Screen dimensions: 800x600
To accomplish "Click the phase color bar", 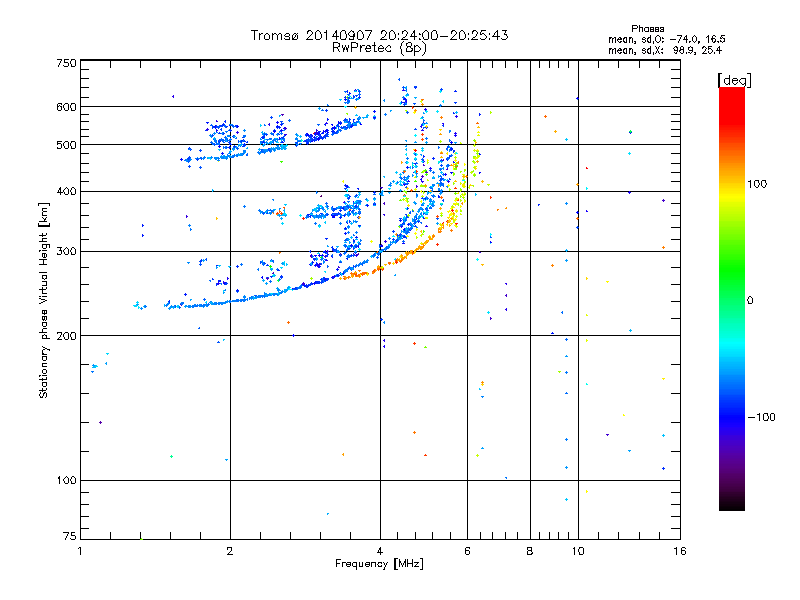I will (x=732, y=299).
